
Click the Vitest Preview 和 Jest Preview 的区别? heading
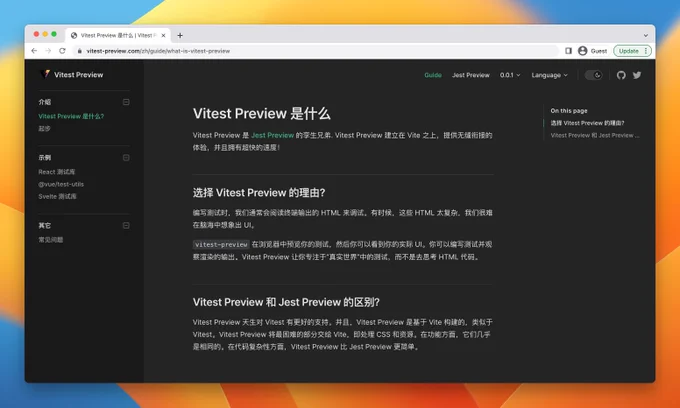(286, 302)
